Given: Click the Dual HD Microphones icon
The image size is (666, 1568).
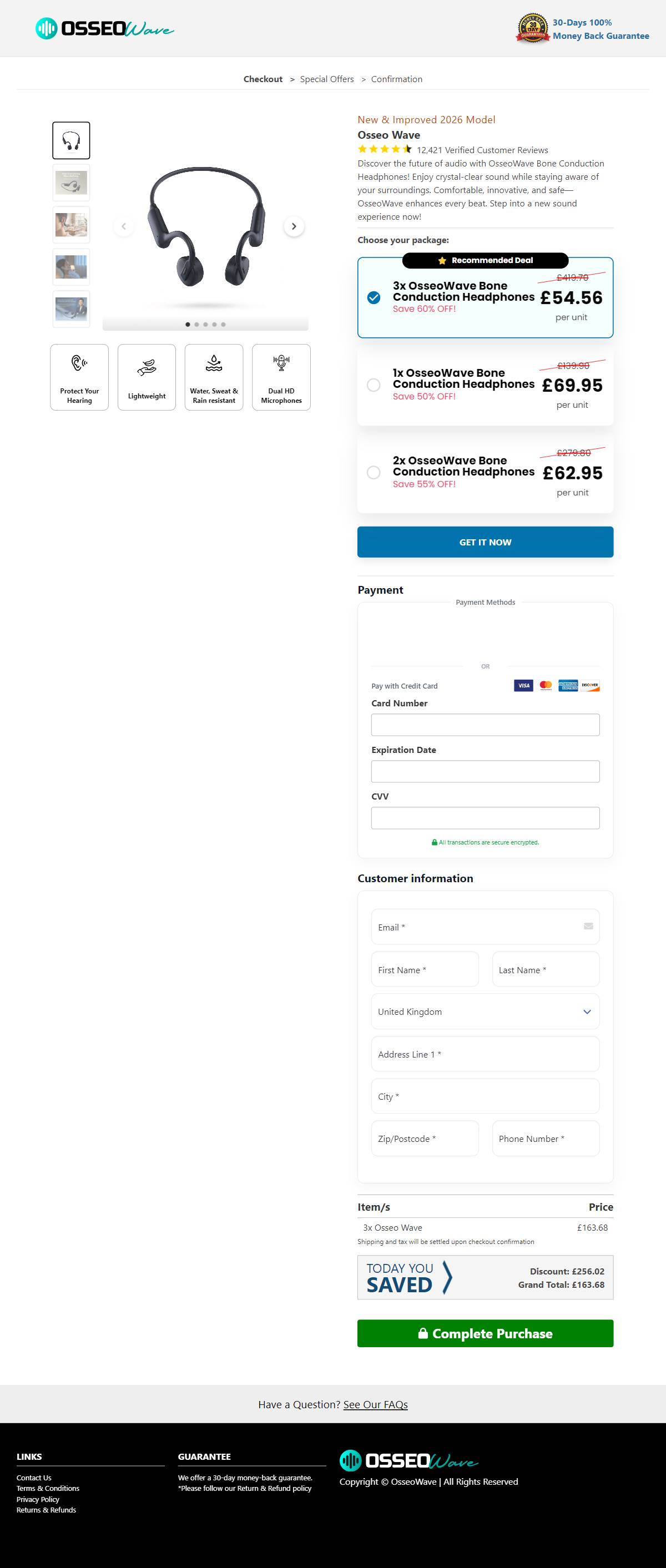Looking at the screenshot, I should pyautogui.click(x=281, y=363).
